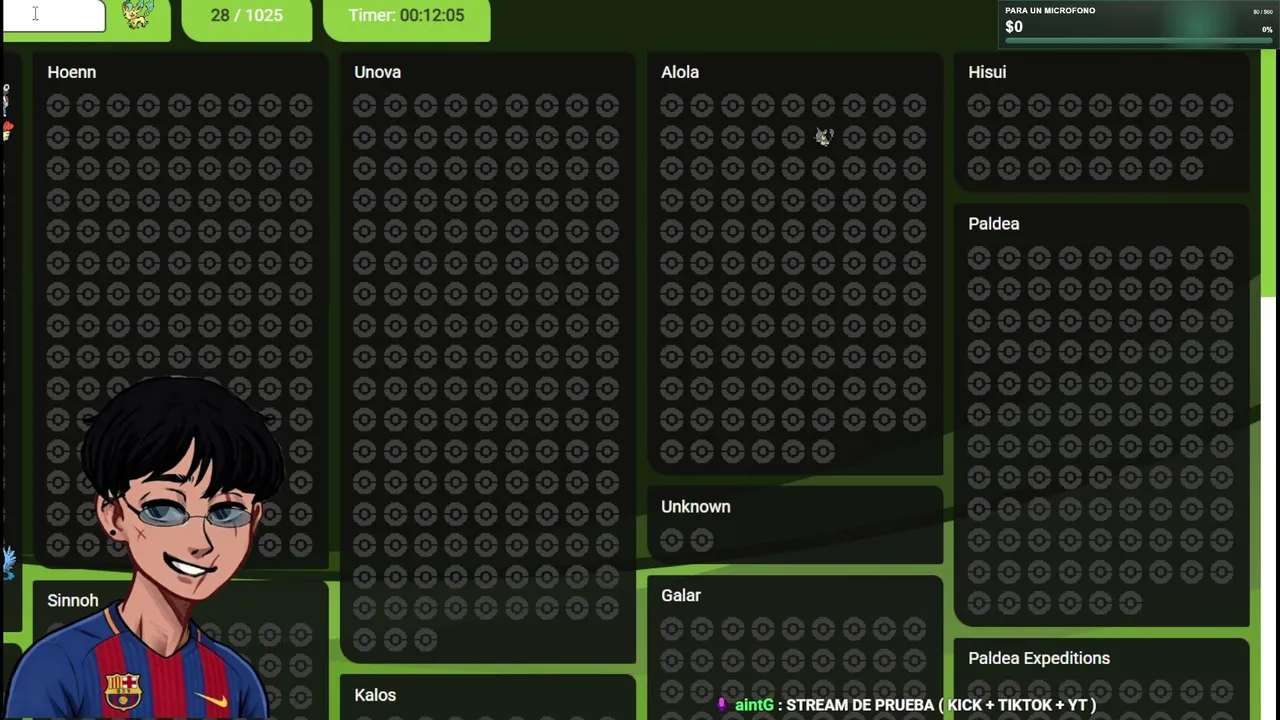Click the donation goal progress bar

[1139, 41]
